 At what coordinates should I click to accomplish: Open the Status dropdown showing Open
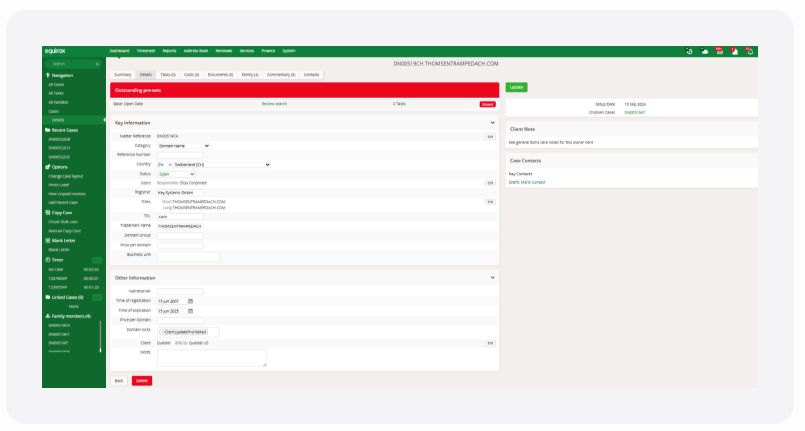click(177, 174)
